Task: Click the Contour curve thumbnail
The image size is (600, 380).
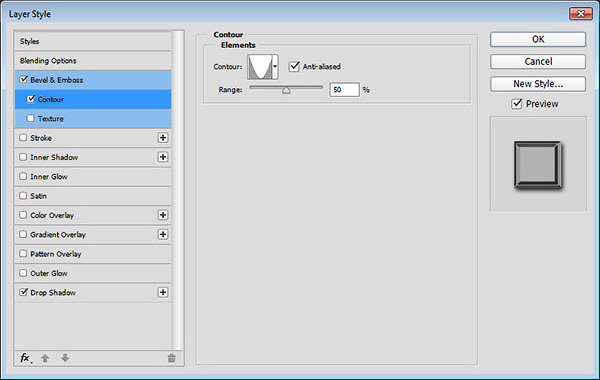Action: (x=260, y=67)
